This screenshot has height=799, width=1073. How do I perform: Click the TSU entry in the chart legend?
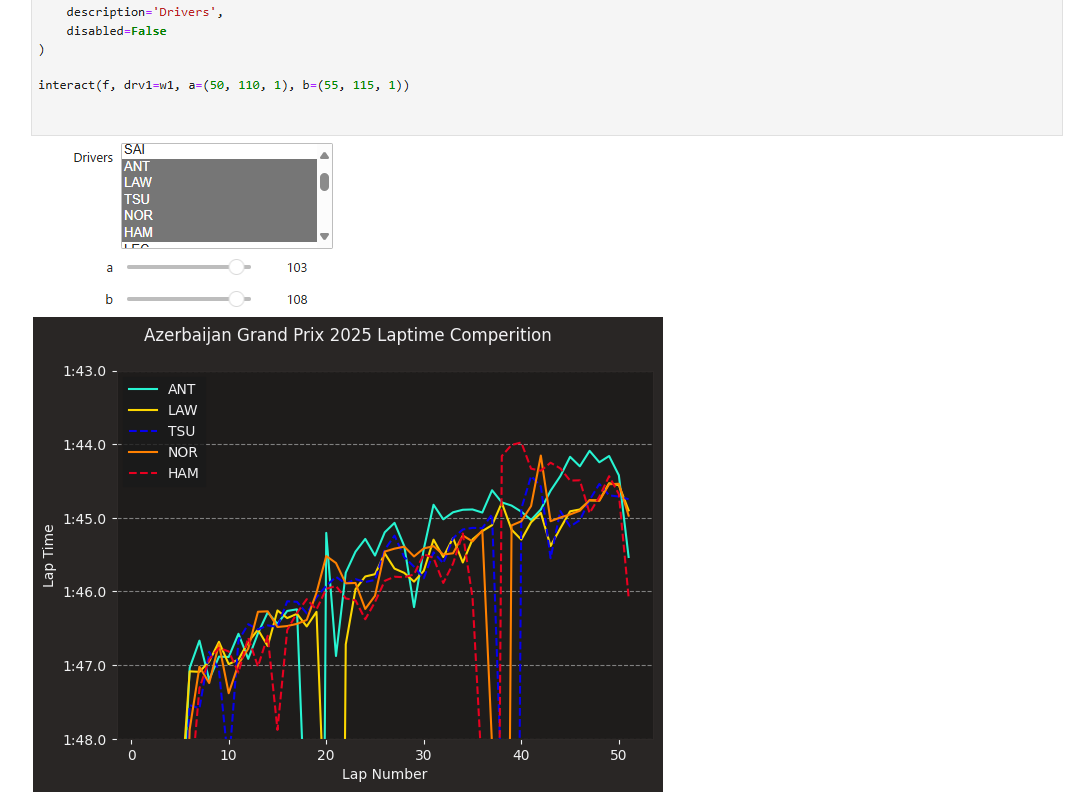point(162,432)
